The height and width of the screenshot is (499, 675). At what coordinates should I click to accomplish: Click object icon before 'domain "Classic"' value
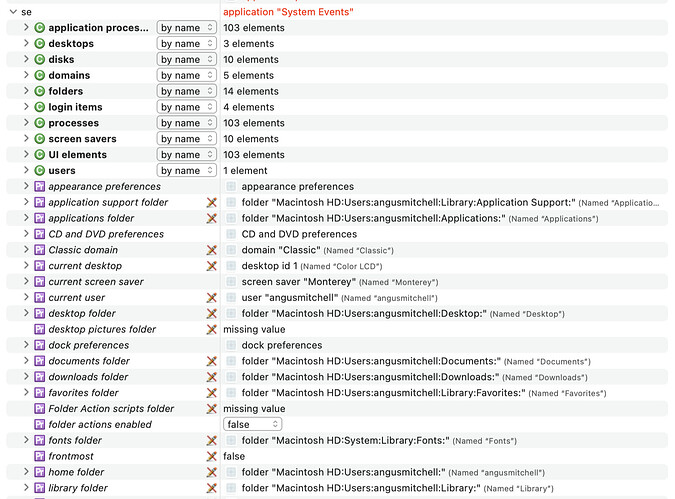click(x=231, y=250)
